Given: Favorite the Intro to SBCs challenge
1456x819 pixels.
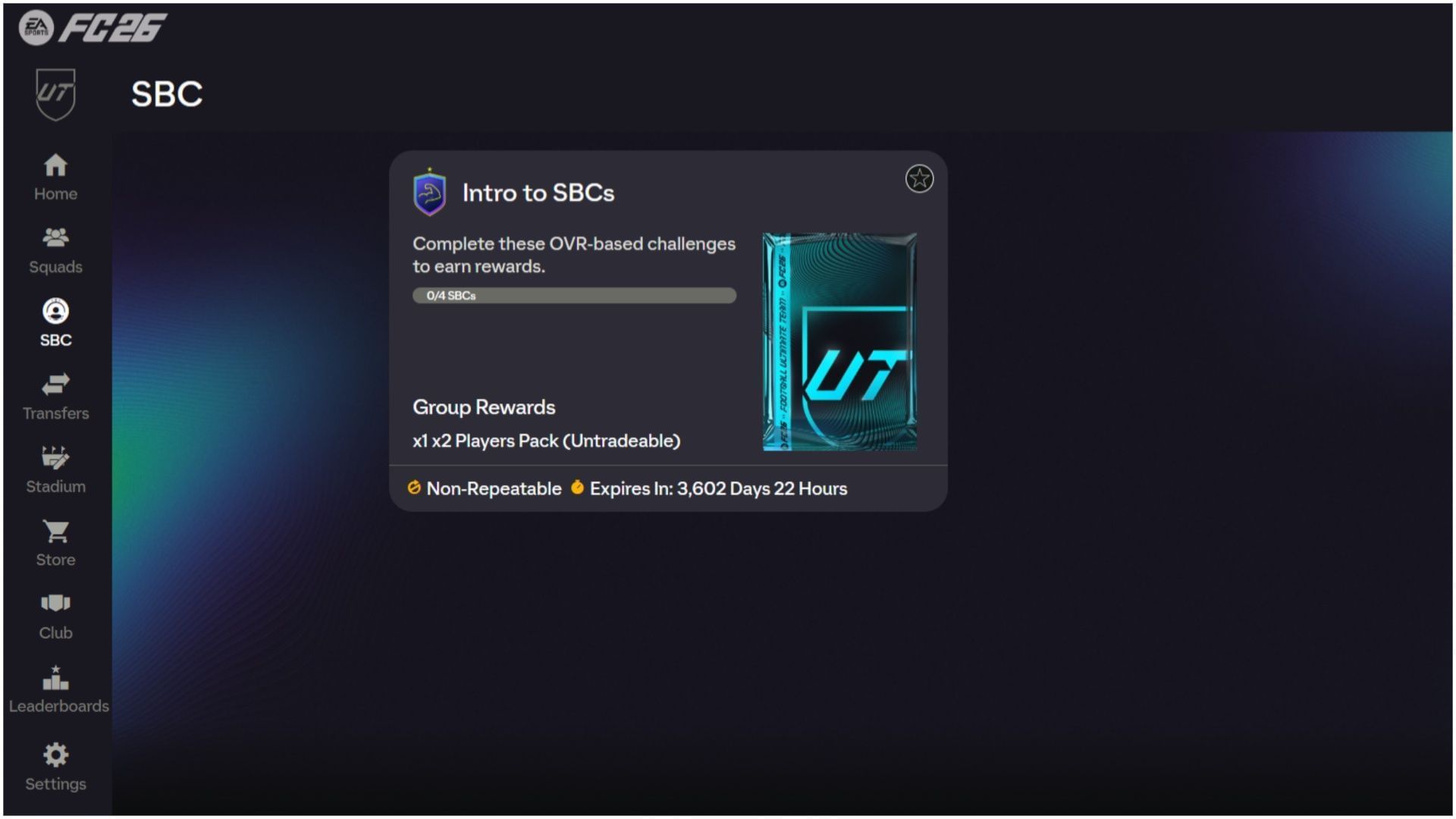Looking at the screenshot, I should pos(919,179).
